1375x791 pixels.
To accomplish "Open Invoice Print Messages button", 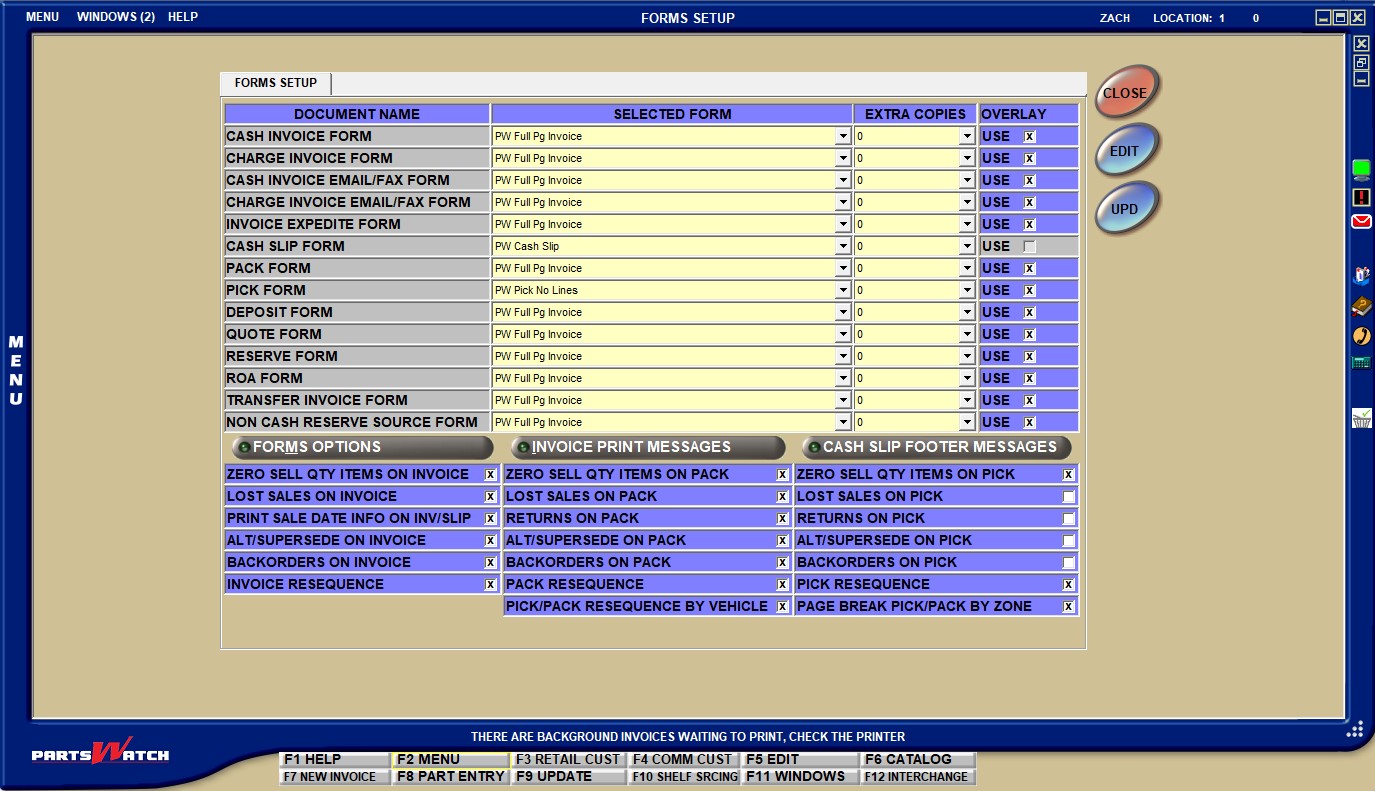I will [647, 447].
